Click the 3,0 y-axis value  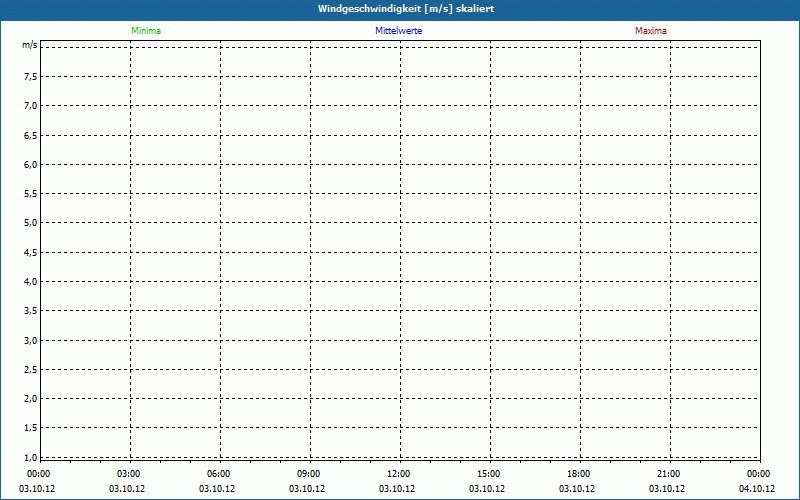click(x=31, y=340)
